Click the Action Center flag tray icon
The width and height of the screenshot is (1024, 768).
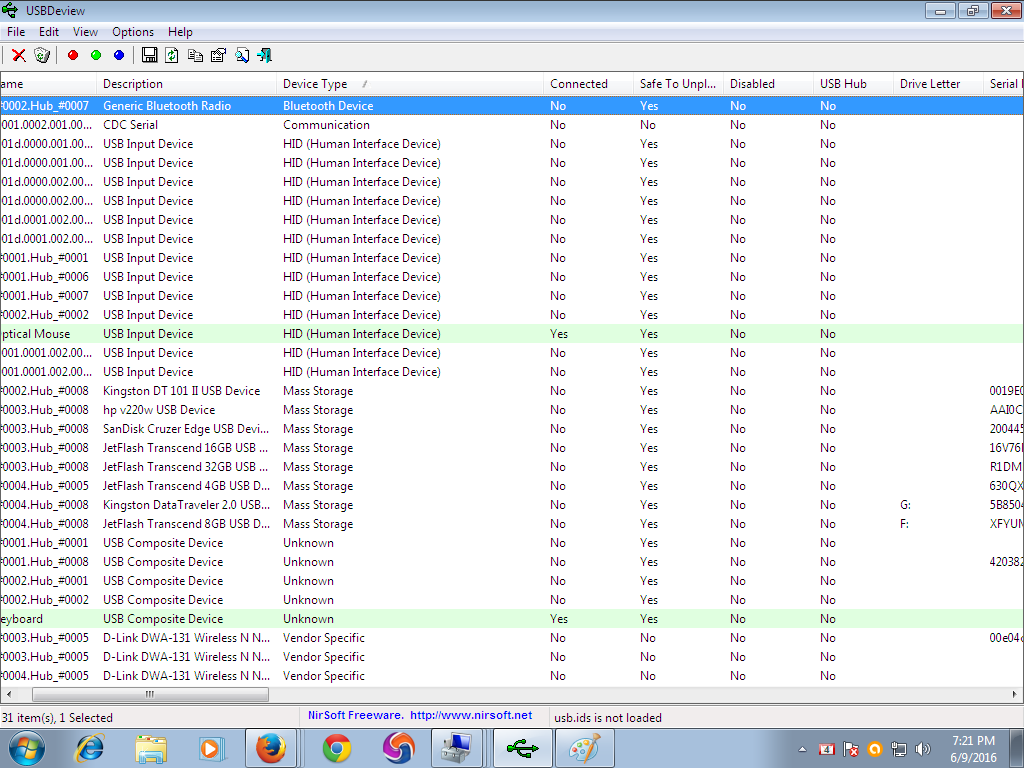[850, 749]
